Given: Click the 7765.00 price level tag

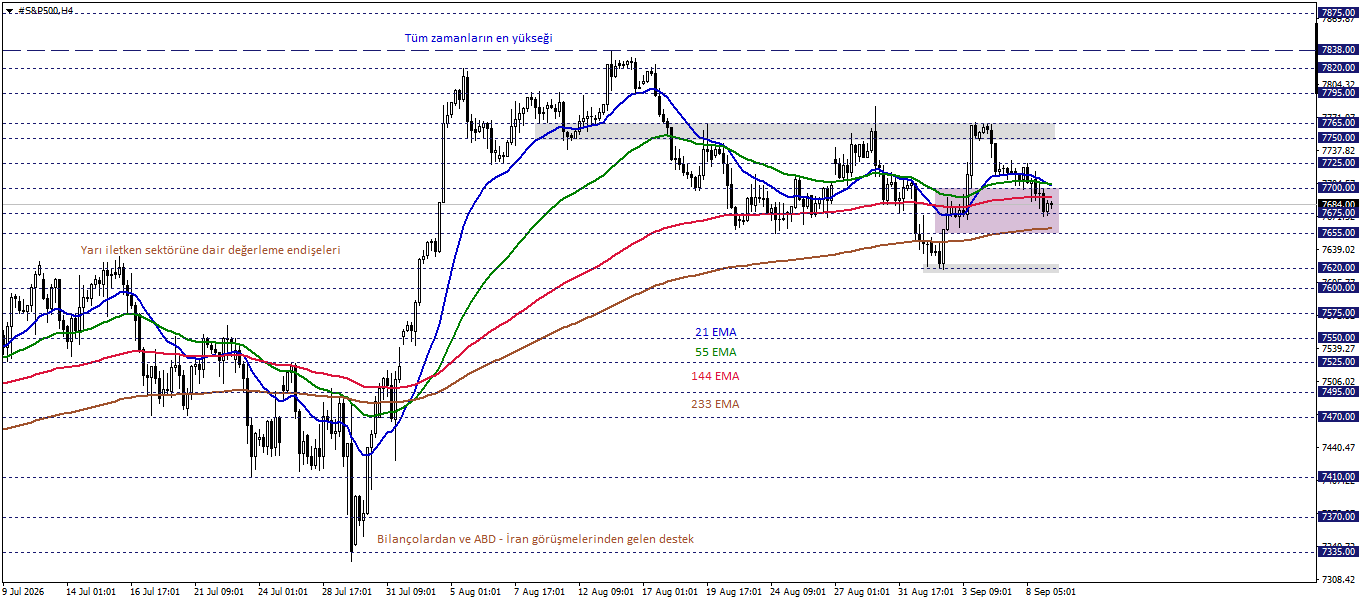Looking at the screenshot, I should (1338, 123).
